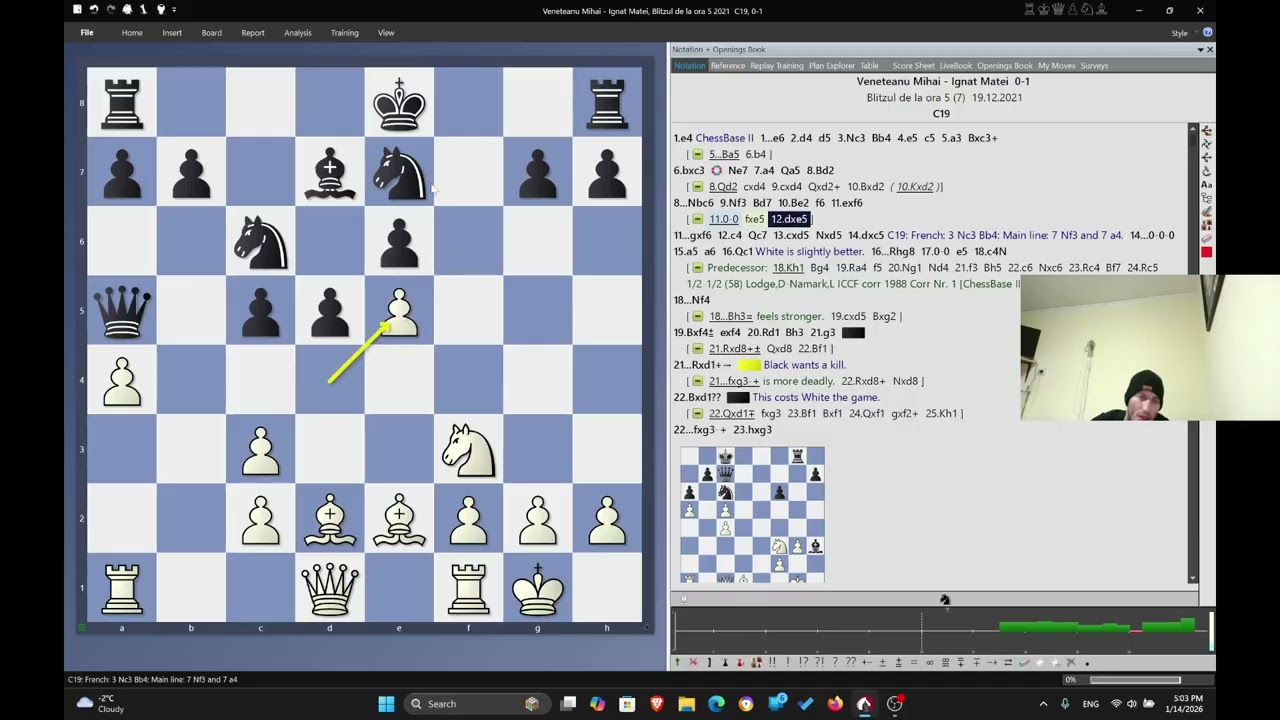The image size is (1280, 720).
Task: Click the redo arrow in title bar
Action: point(110,9)
